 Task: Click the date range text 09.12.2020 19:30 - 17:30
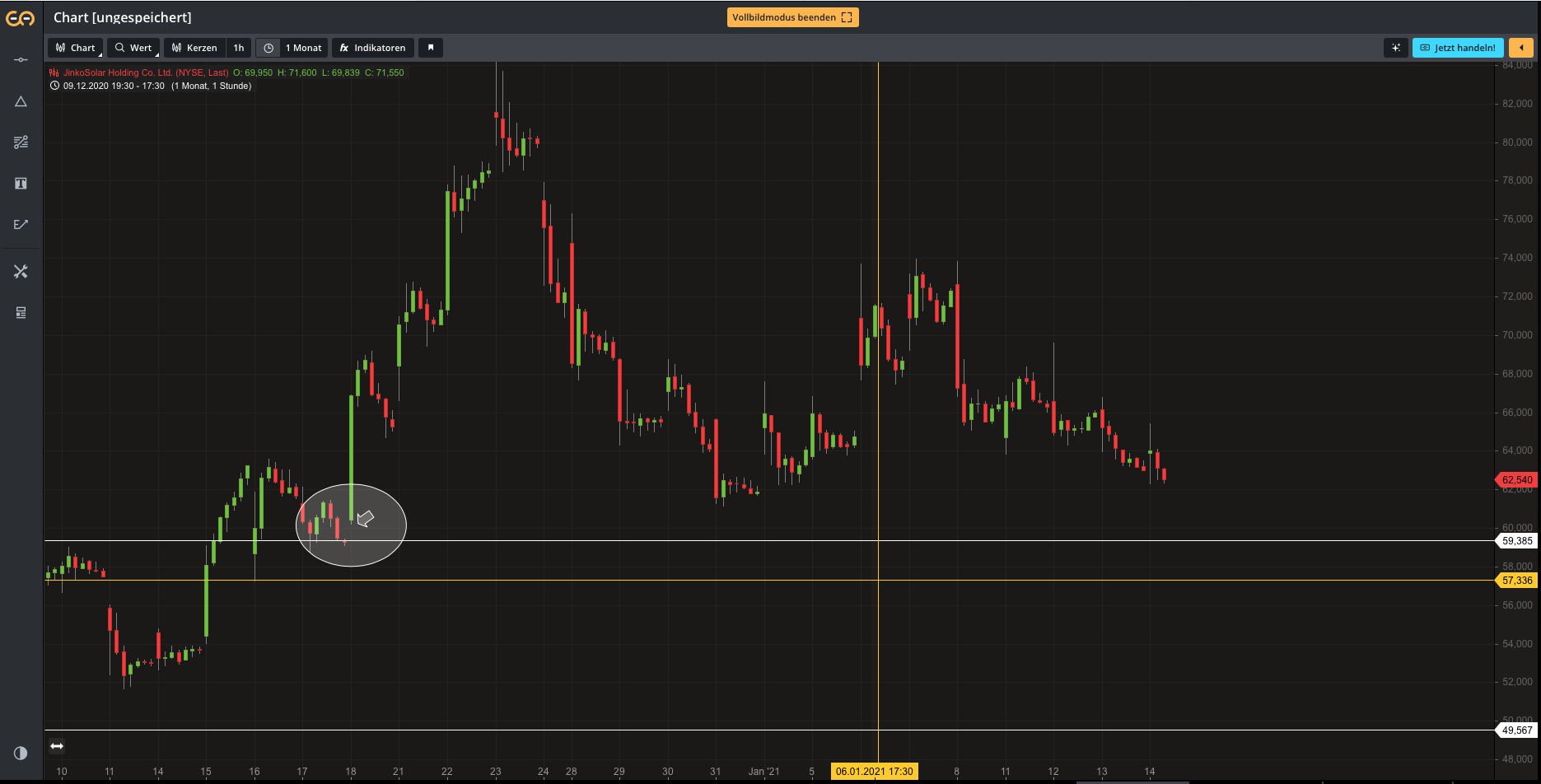(114, 86)
